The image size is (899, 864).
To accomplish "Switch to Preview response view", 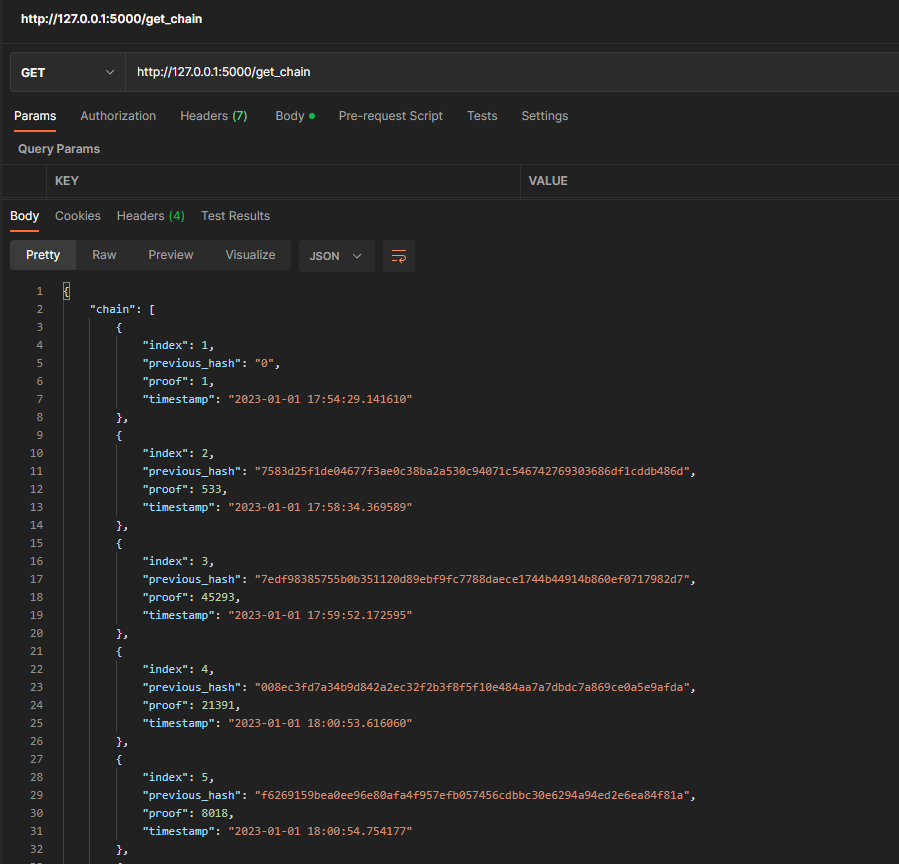I will [x=170, y=255].
